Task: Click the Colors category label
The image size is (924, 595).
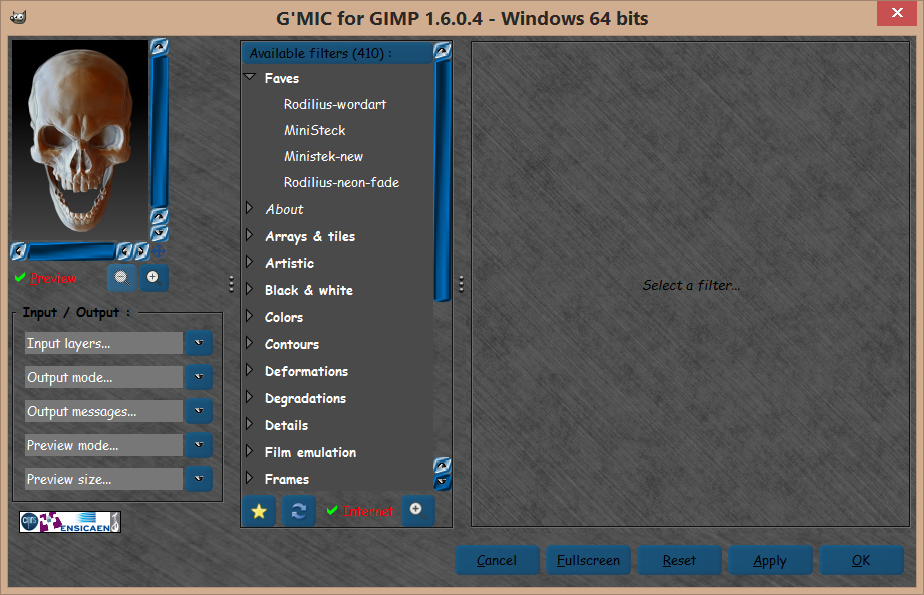Action: tap(284, 317)
